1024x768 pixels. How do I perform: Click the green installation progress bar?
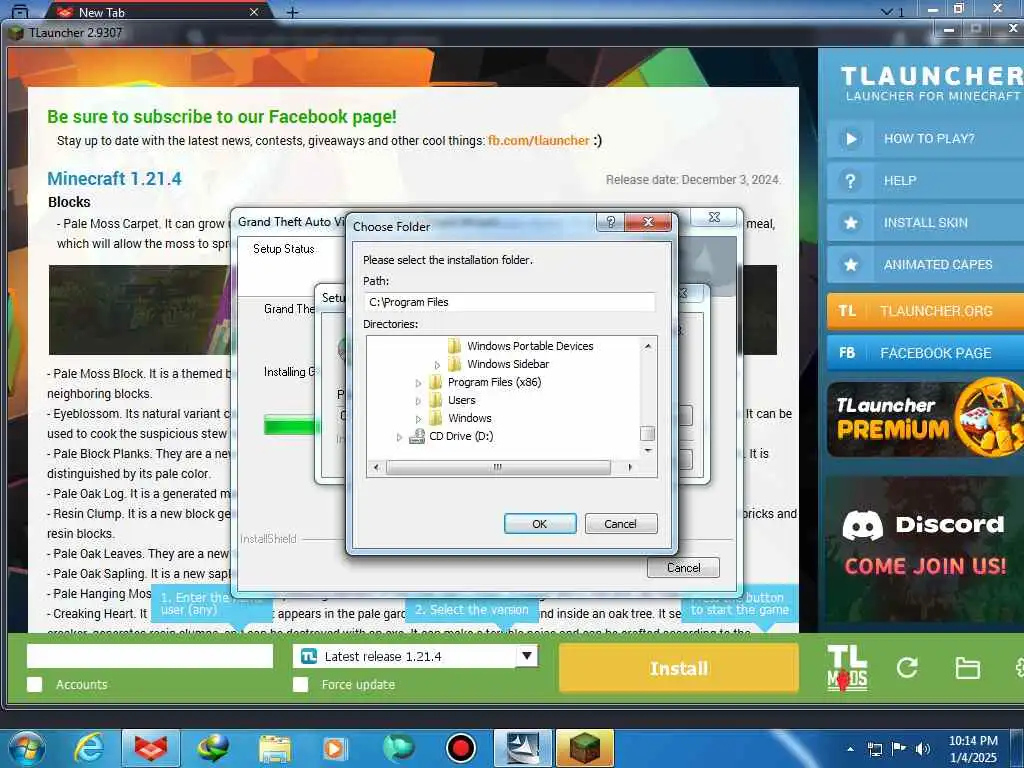[291, 425]
